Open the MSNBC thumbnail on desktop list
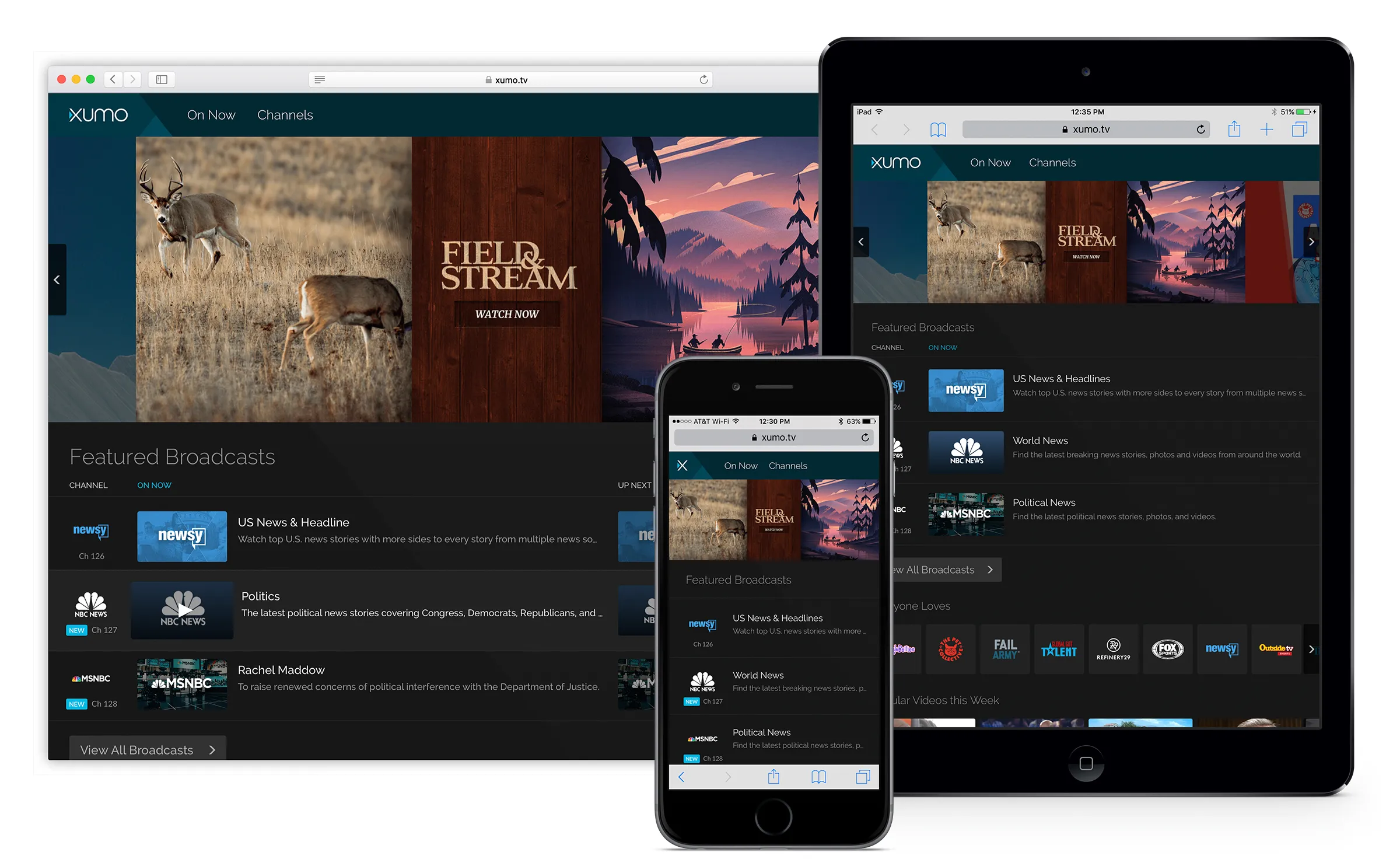The height and width of the screenshot is (866, 1400). pos(182,684)
